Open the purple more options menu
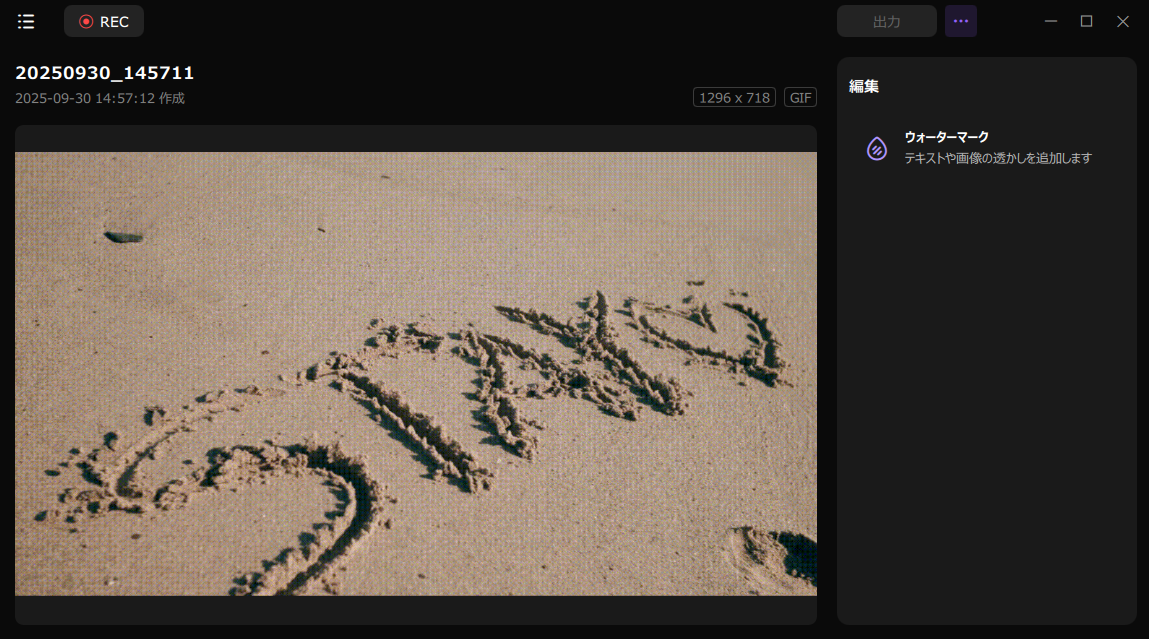This screenshot has width=1149, height=639. [961, 21]
